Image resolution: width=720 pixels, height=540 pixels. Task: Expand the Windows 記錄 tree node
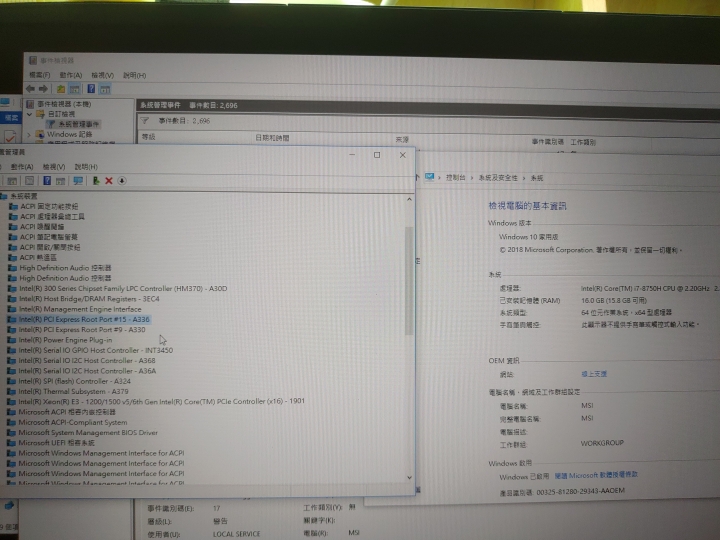pos(29,135)
